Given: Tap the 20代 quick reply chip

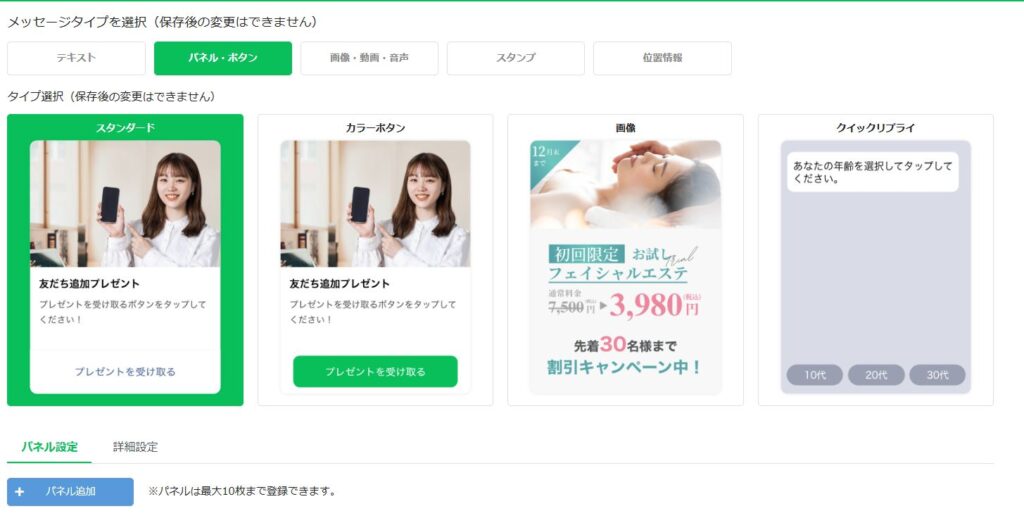Looking at the screenshot, I should pos(876,375).
